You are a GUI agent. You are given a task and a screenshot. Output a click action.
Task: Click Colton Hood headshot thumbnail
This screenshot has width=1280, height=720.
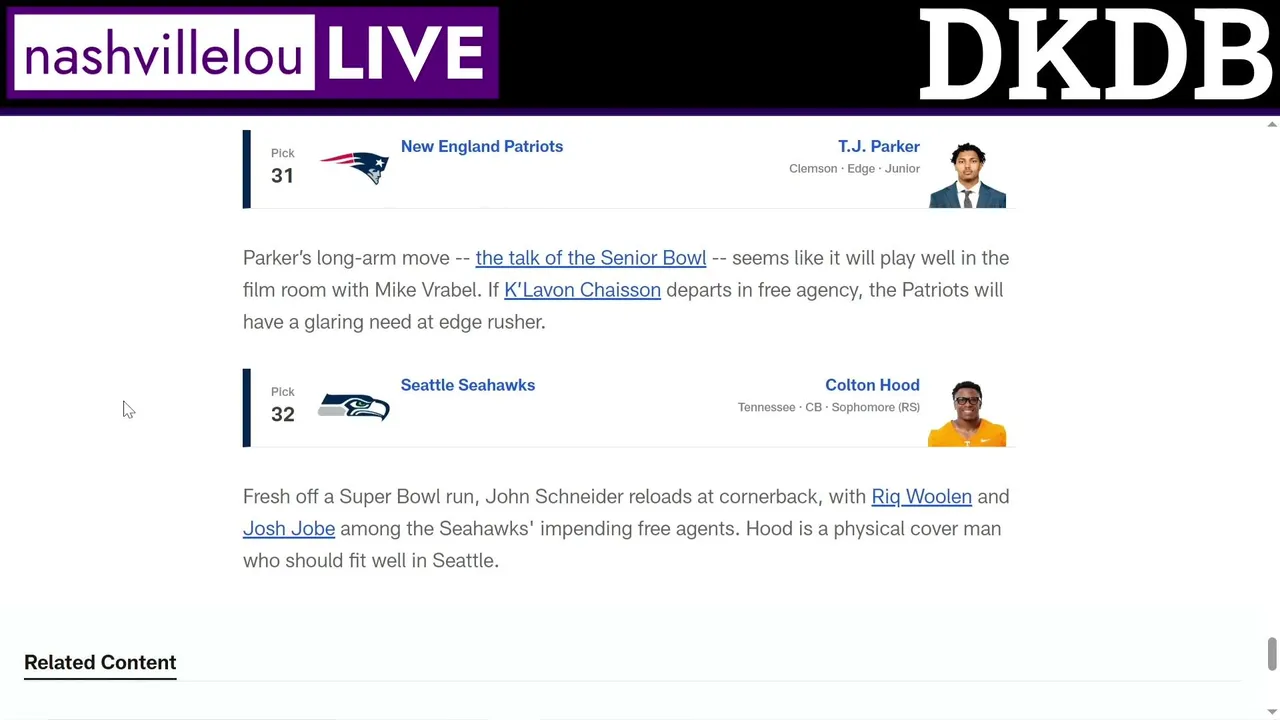967,413
